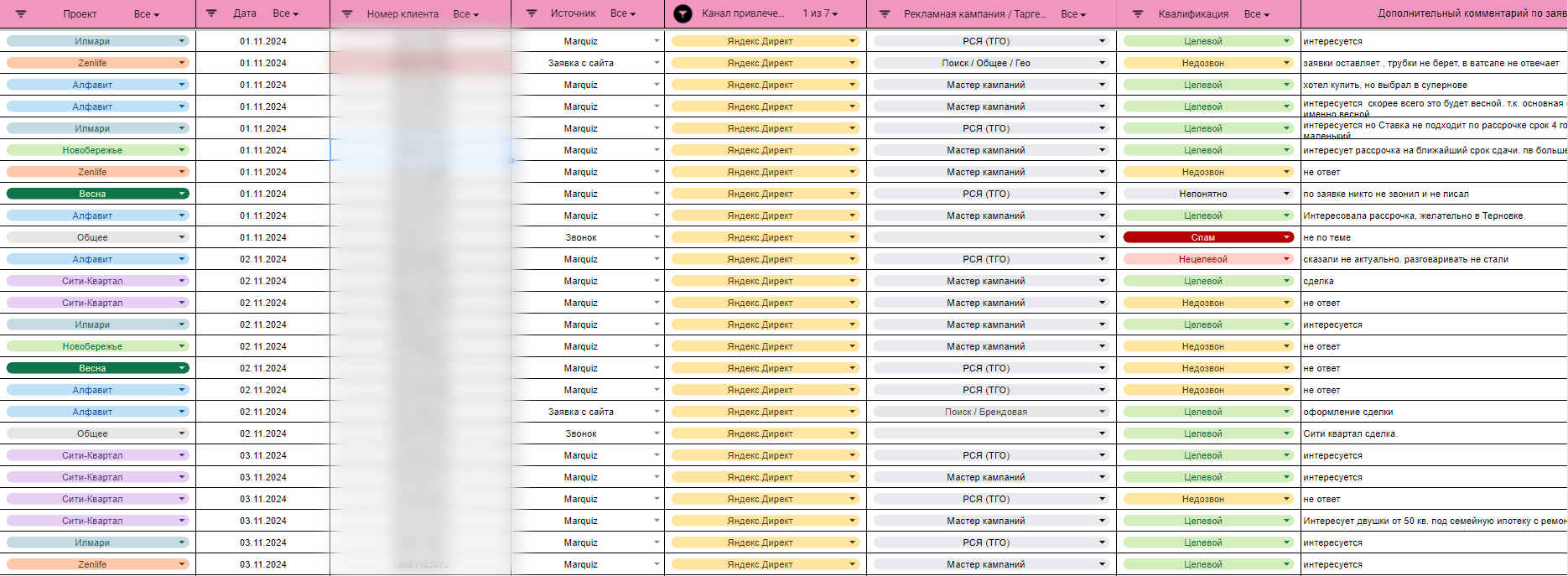The height and width of the screenshot is (576, 1568).
Task: Open filter icon for Рекламная кампания column
Action: click(x=885, y=14)
